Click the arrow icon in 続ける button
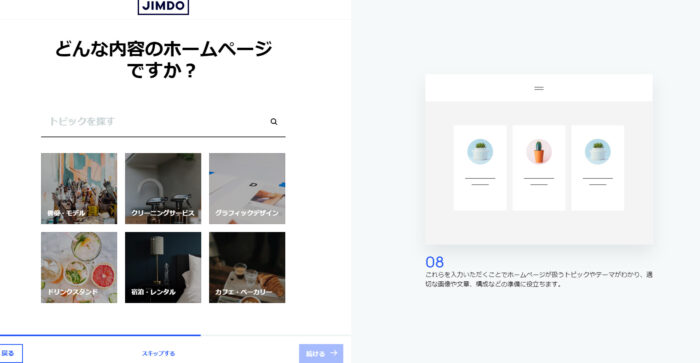The width and height of the screenshot is (700, 363). [333, 353]
